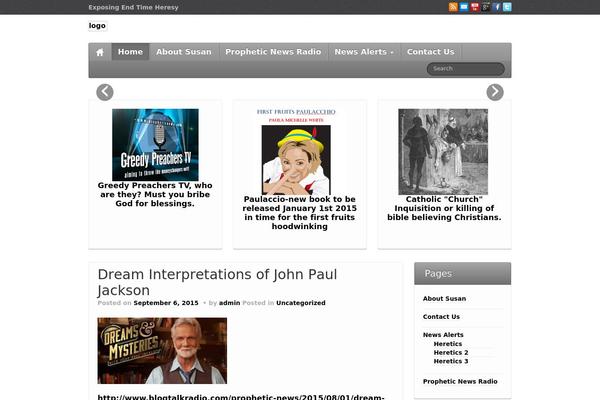Open About Susan in the navigation bar
The image size is (600, 400).
point(184,52)
